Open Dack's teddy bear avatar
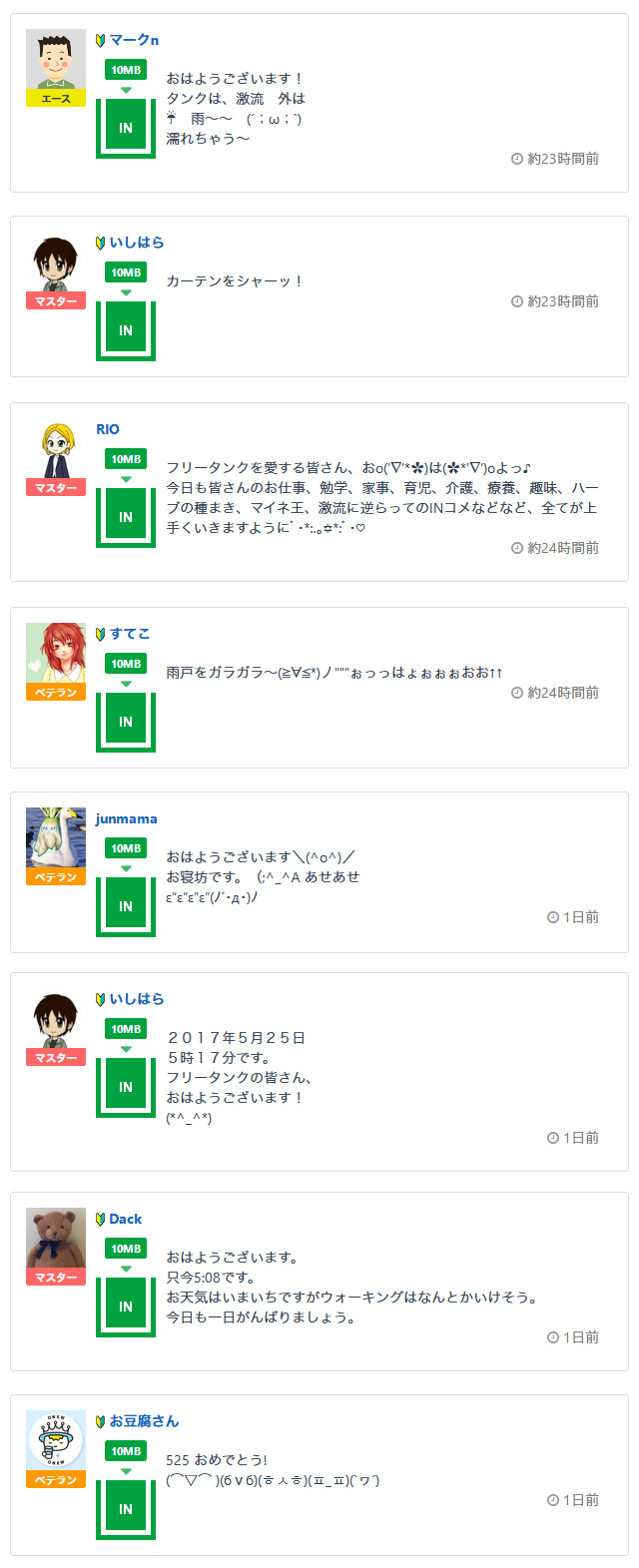 (x=56, y=1239)
